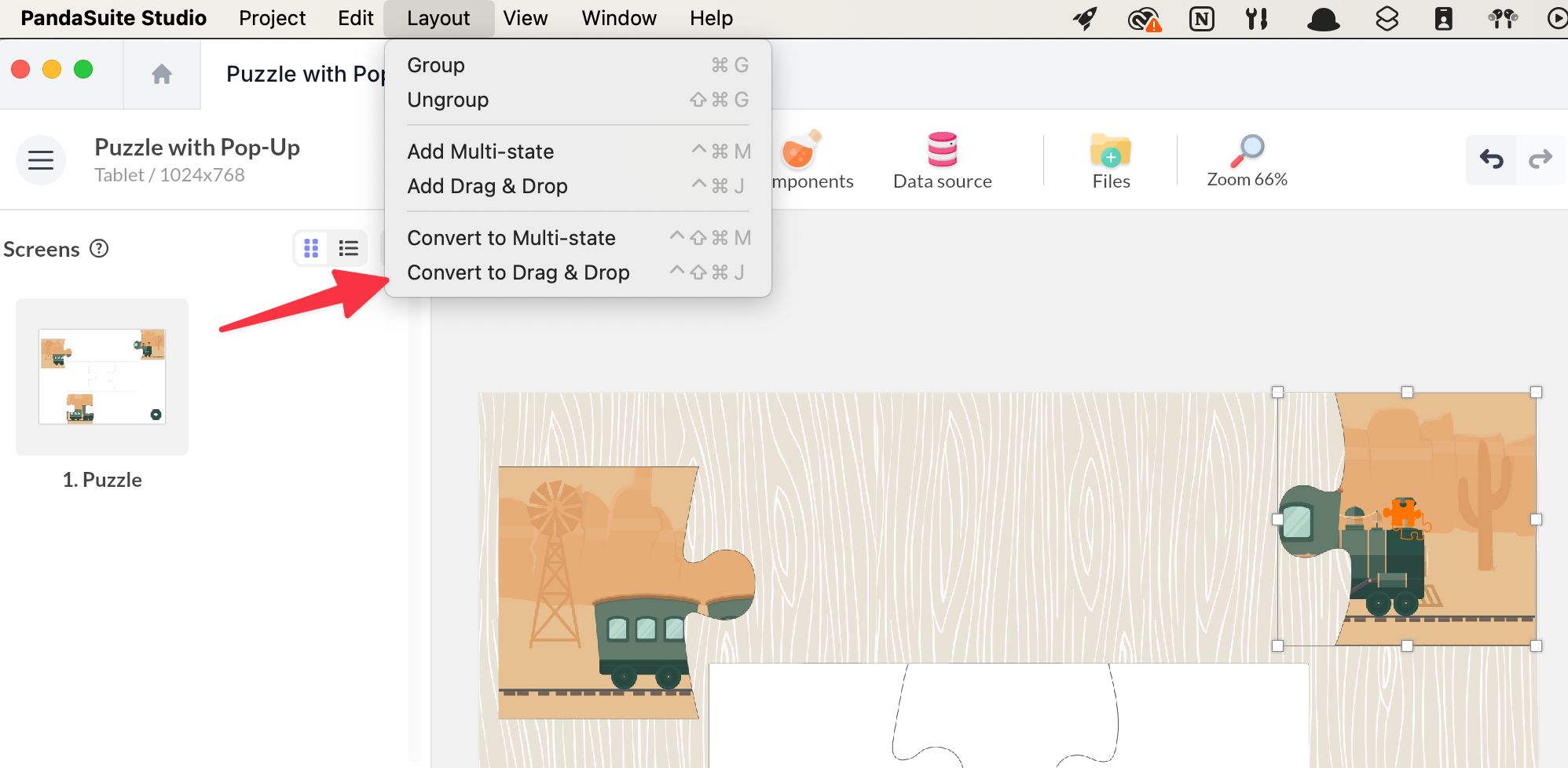Viewport: 1568px width, 768px height.
Task: Undo the last action
Action: click(1491, 159)
